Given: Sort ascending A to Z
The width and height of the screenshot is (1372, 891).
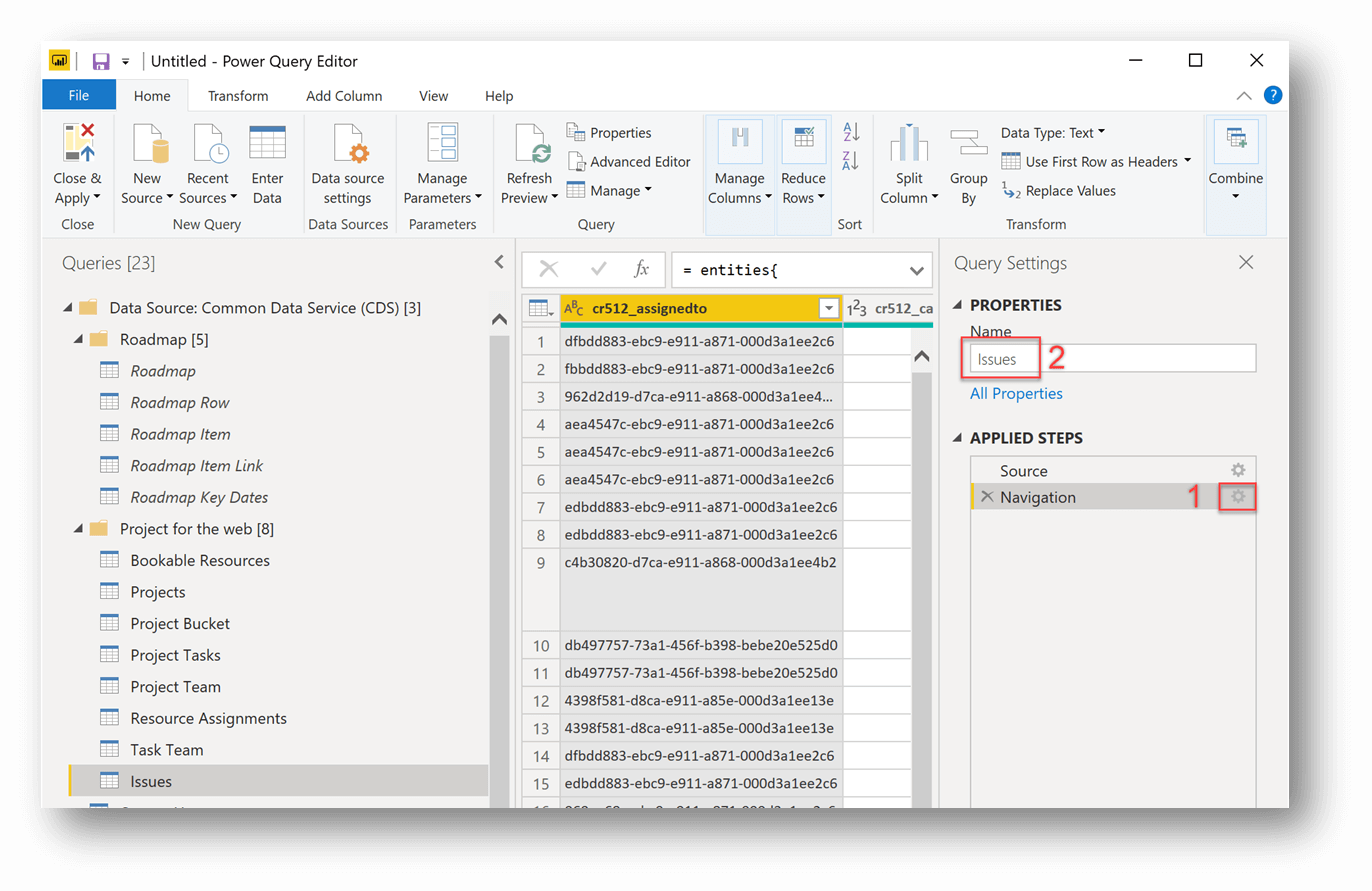Looking at the screenshot, I should (x=851, y=131).
